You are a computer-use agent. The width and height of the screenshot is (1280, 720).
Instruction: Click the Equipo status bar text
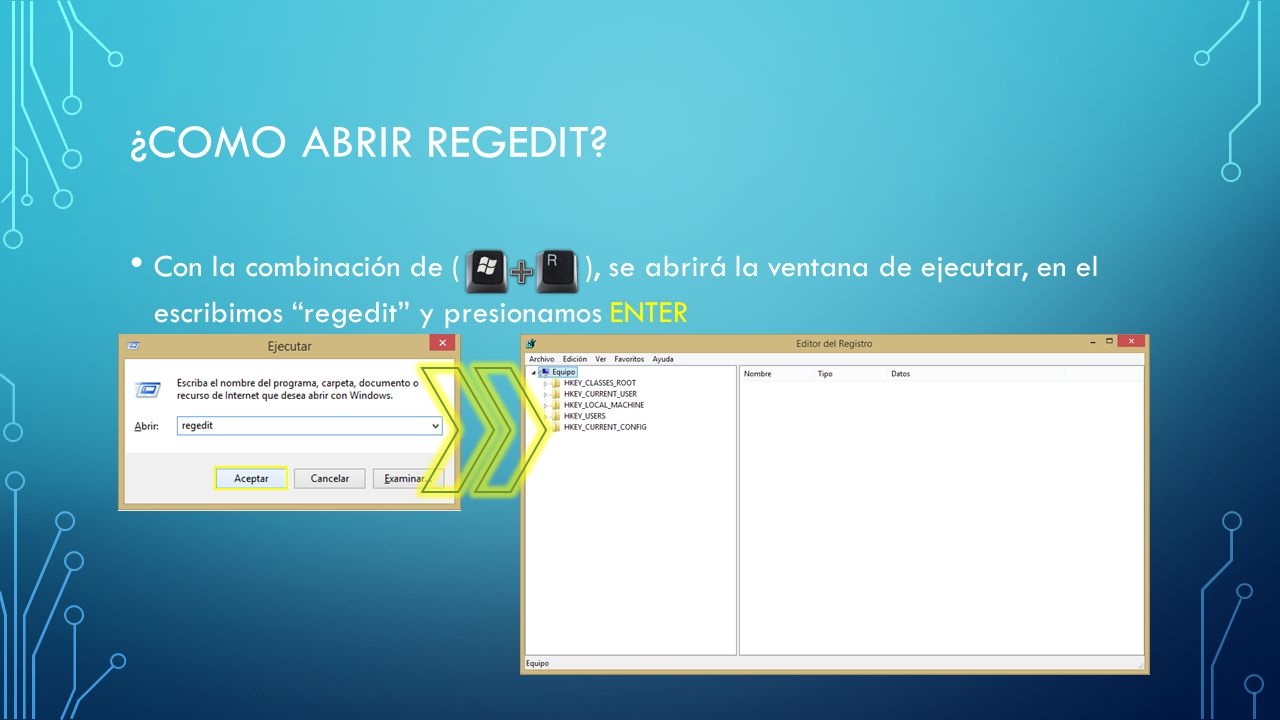tap(537, 663)
